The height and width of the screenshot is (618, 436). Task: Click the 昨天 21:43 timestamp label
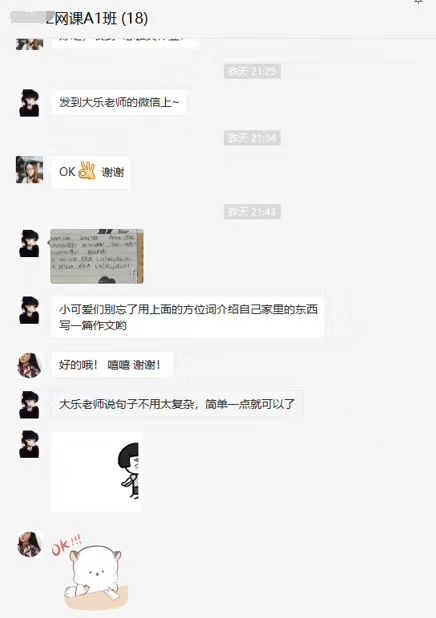(252, 212)
